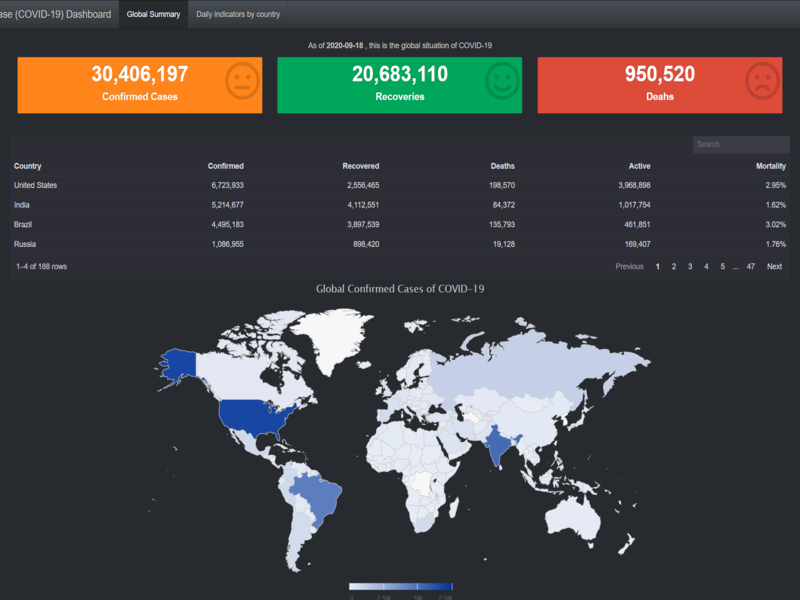
Task: Click the Search field above the table
Action: [x=741, y=144]
